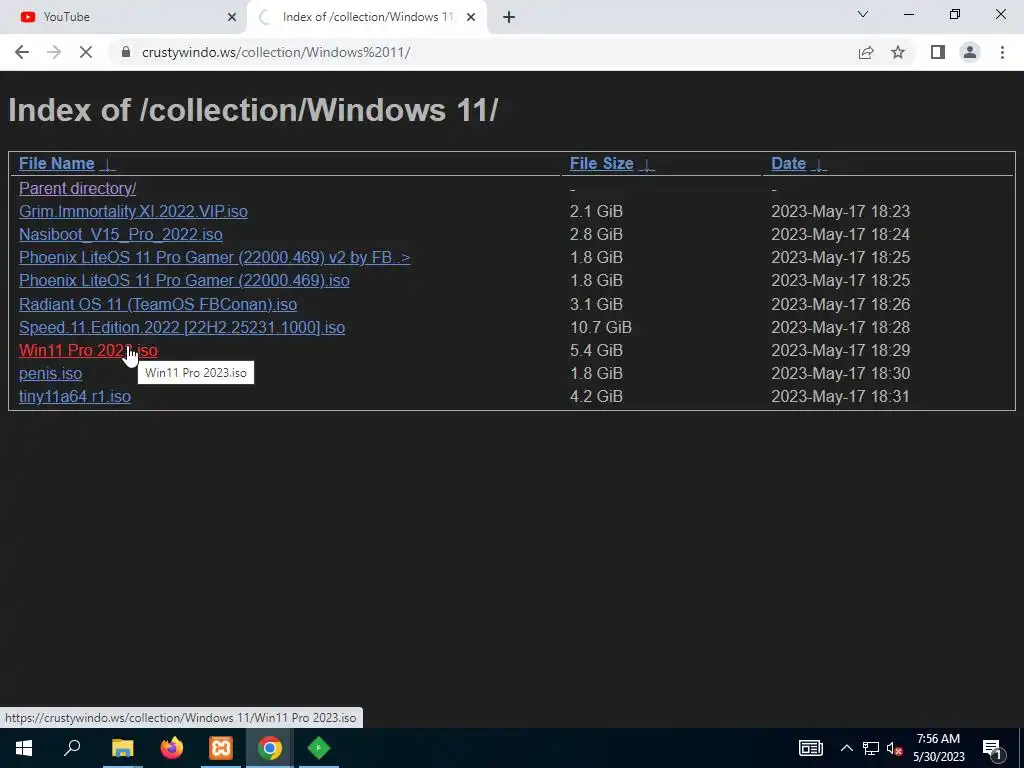Launch Firefox from the taskbar

(172, 748)
